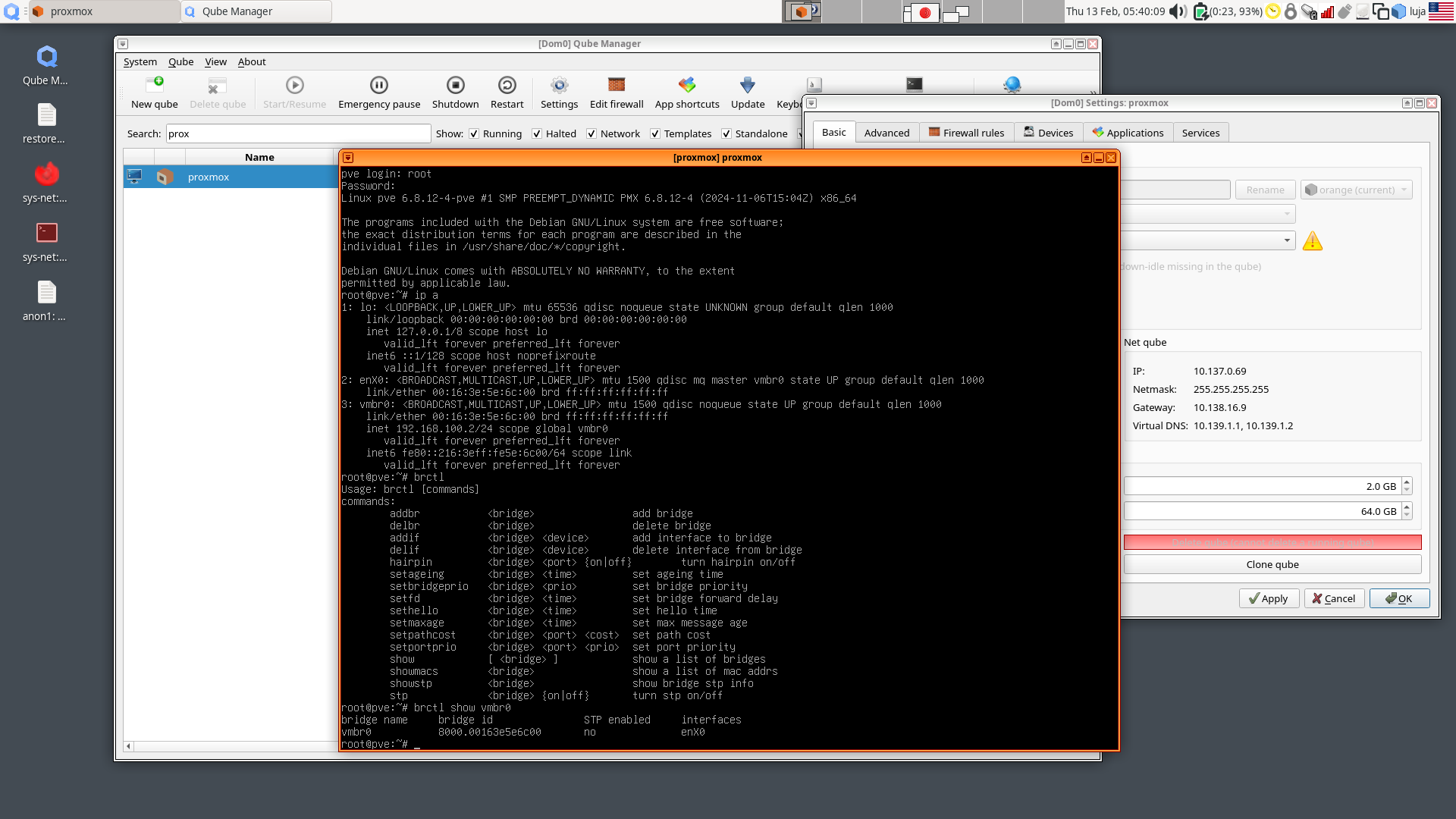Viewport: 1456px width, 819px height.
Task: Click the Restart qube toolbar icon
Action: click(x=507, y=93)
